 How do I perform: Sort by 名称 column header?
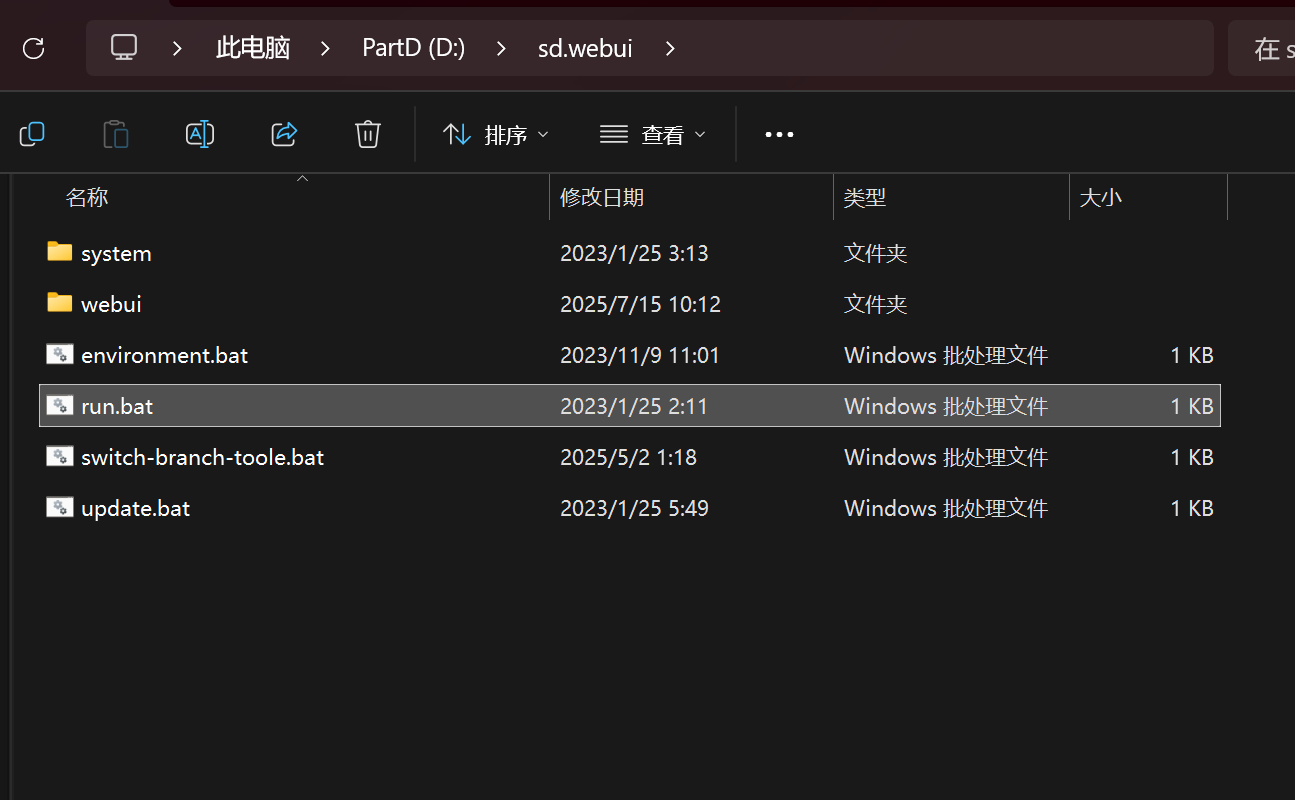coord(87,198)
